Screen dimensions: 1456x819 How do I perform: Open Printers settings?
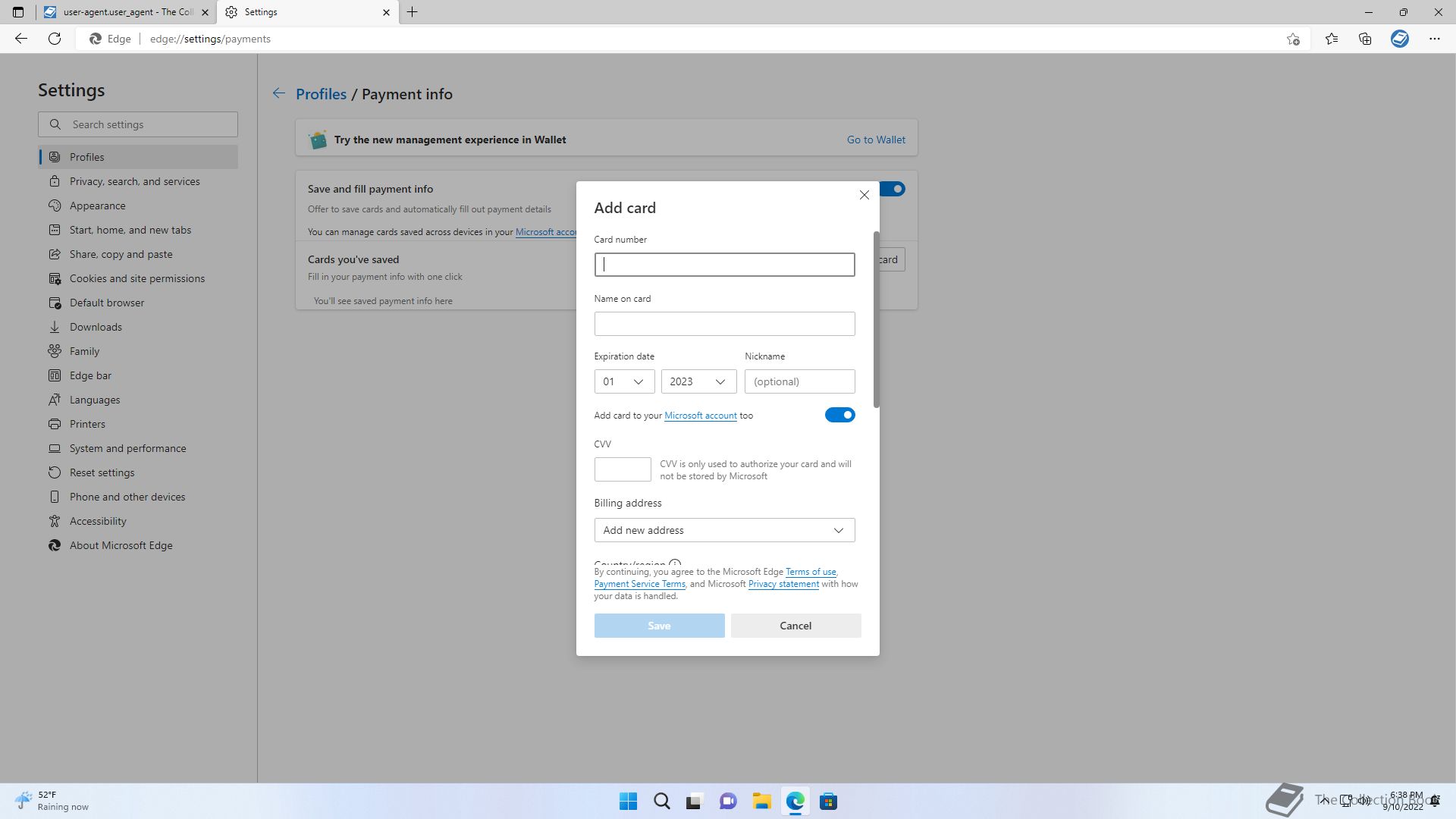(138, 424)
